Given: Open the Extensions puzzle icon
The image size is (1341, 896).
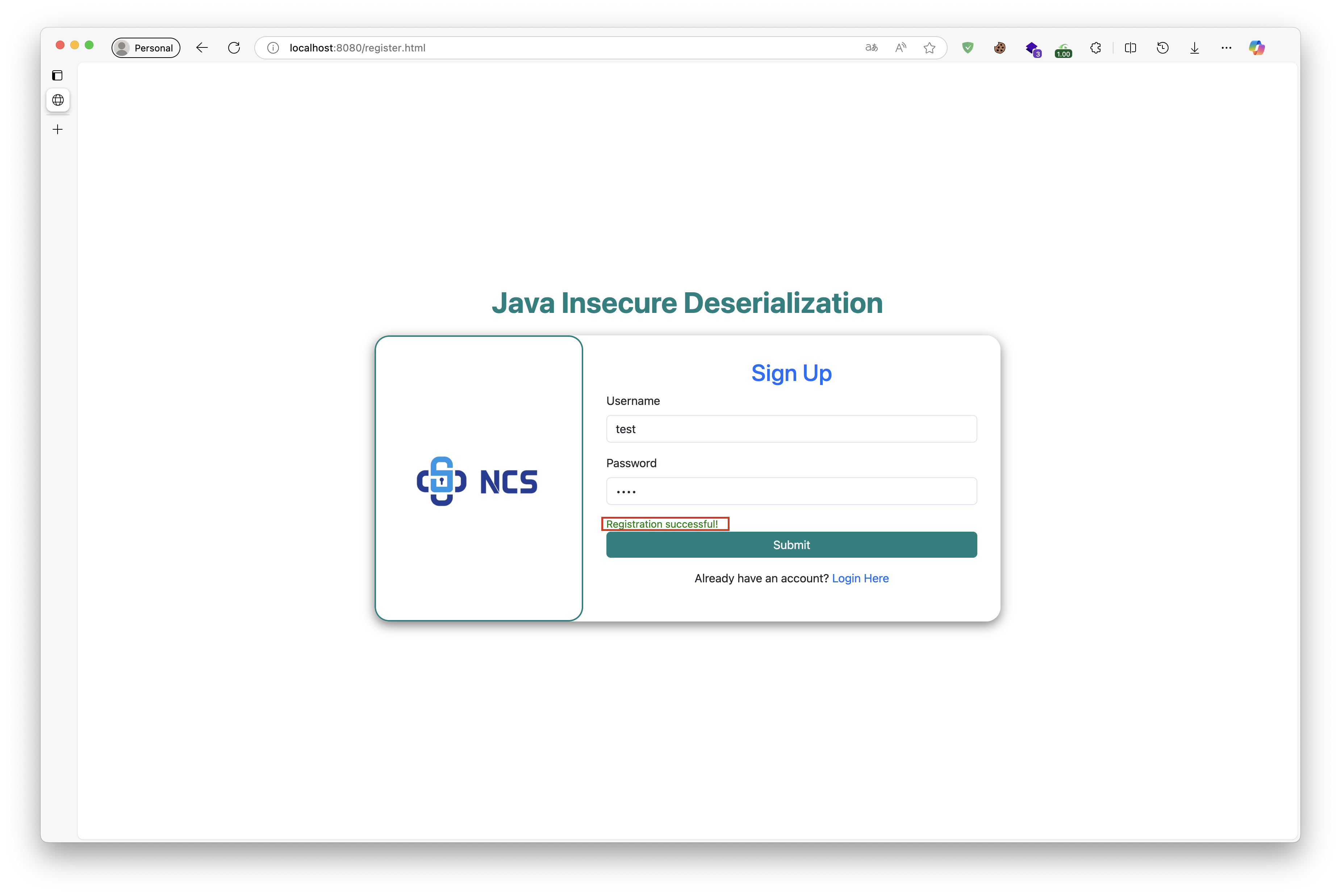Looking at the screenshot, I should point(1095,48).
